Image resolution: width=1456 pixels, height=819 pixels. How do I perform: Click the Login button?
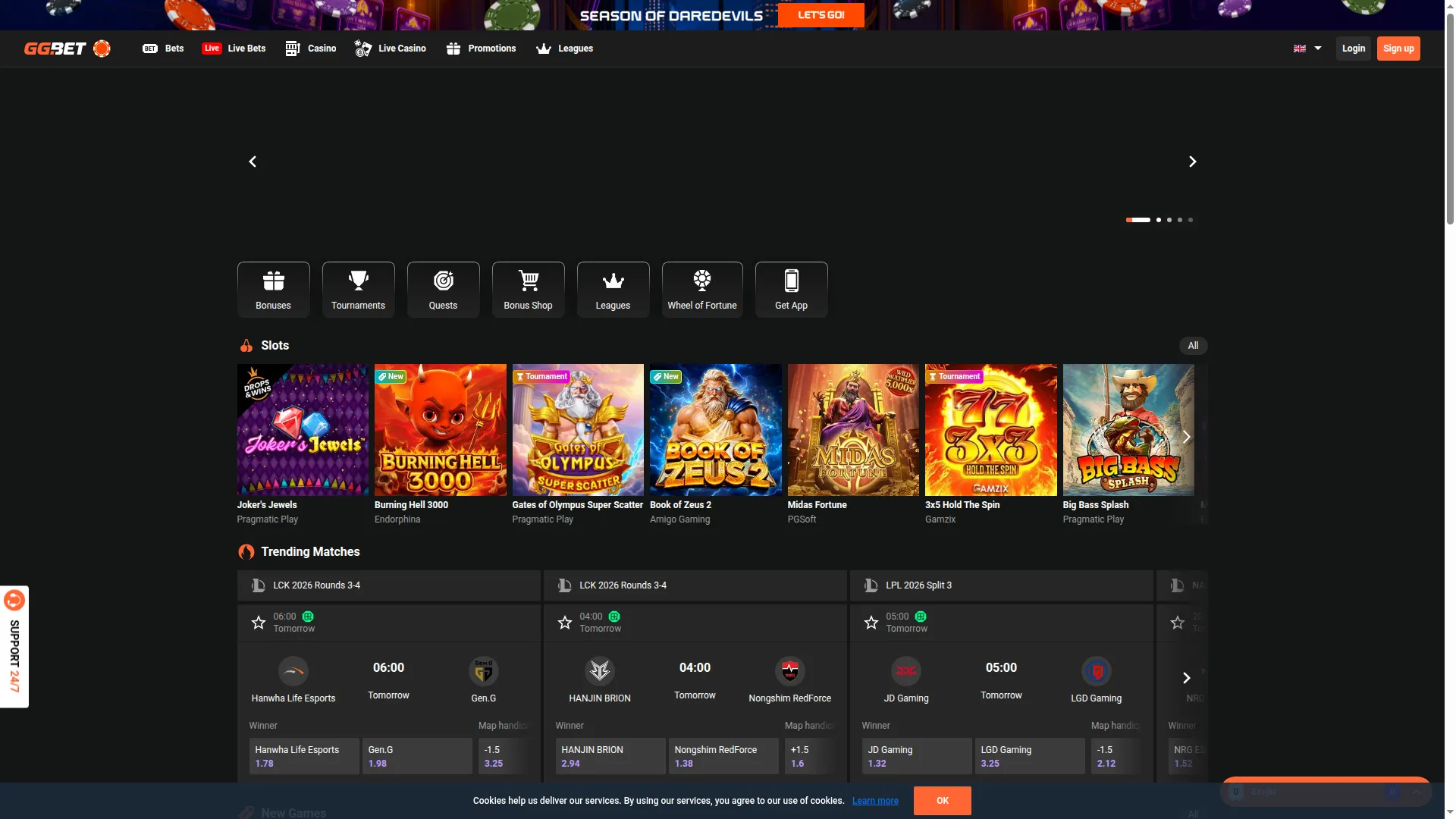[x=1354, y=49]
